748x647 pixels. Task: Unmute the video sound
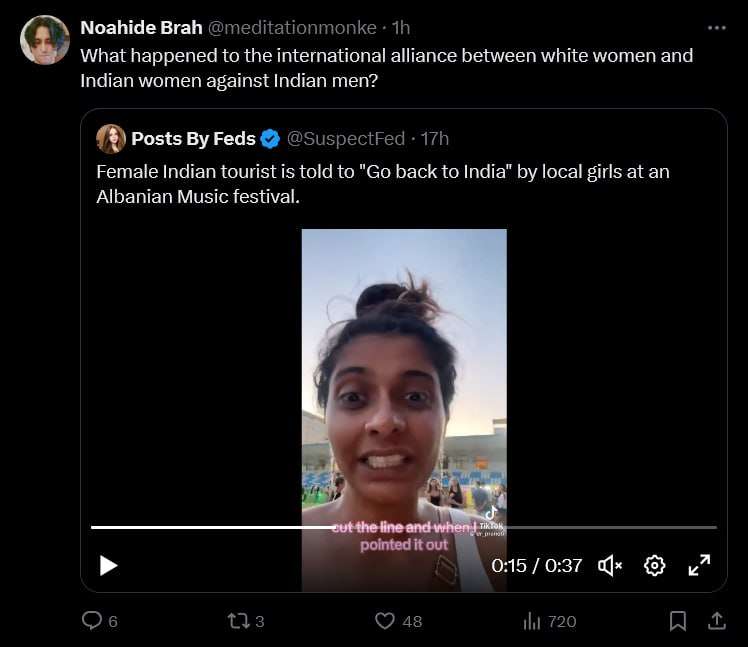point(610,565)
